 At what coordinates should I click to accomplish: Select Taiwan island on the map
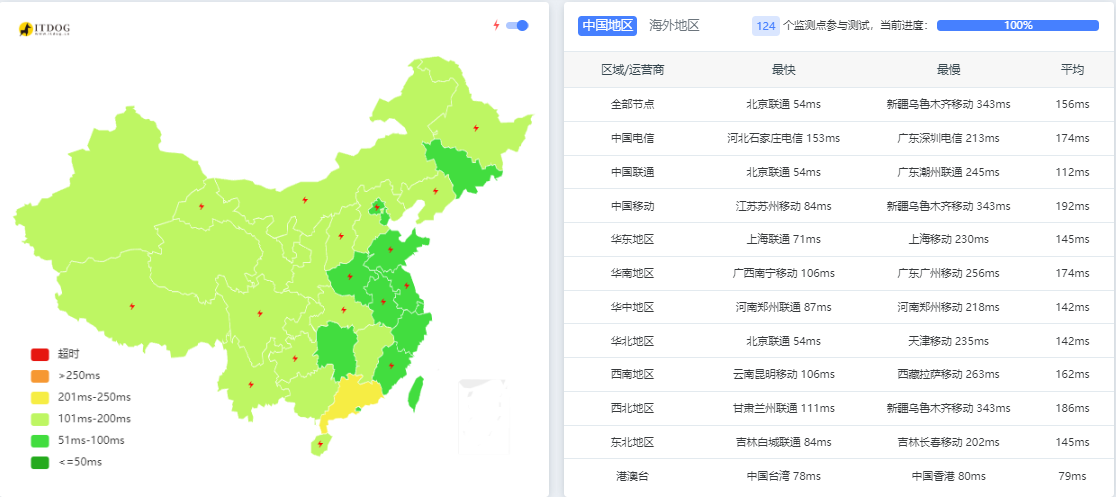(x=416, y=393)
